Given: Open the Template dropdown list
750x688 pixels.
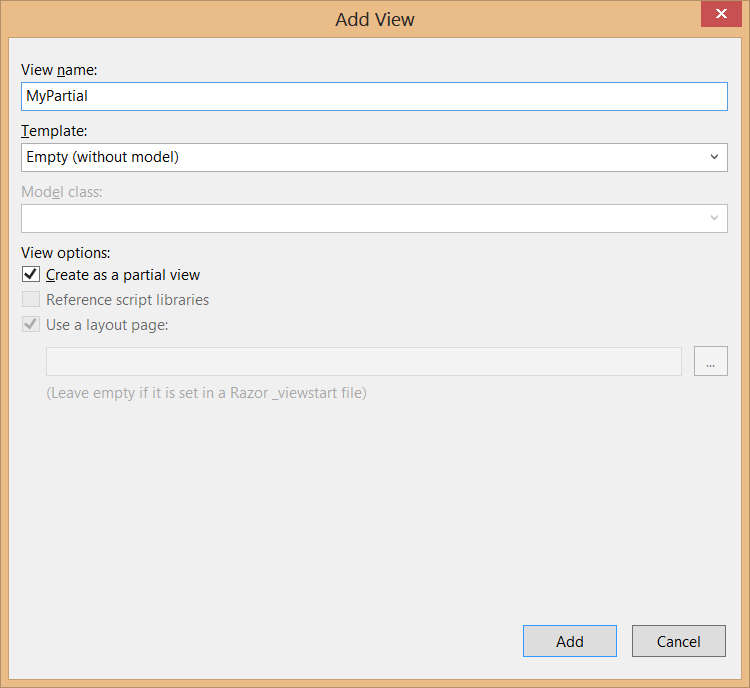Looking at the screenshot, I should (374, 157).
